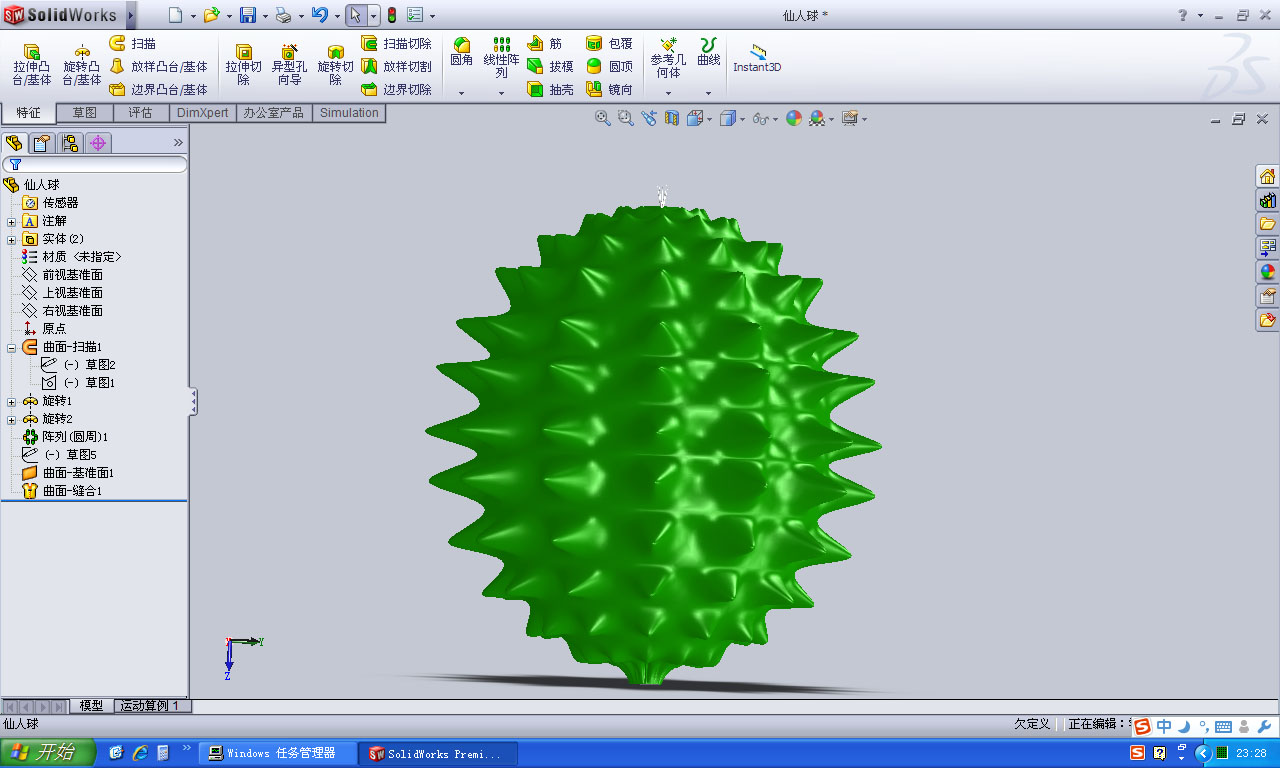The image size is (1280, 768).
Task: Select the 拉伸凸台/基体 extrude boss tool
Action: (31, 65)
